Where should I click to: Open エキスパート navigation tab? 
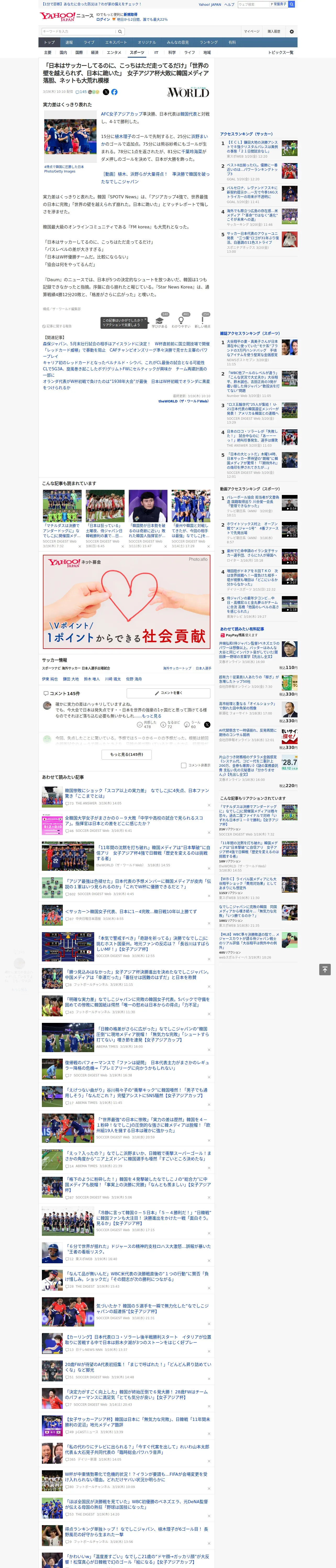116,43
